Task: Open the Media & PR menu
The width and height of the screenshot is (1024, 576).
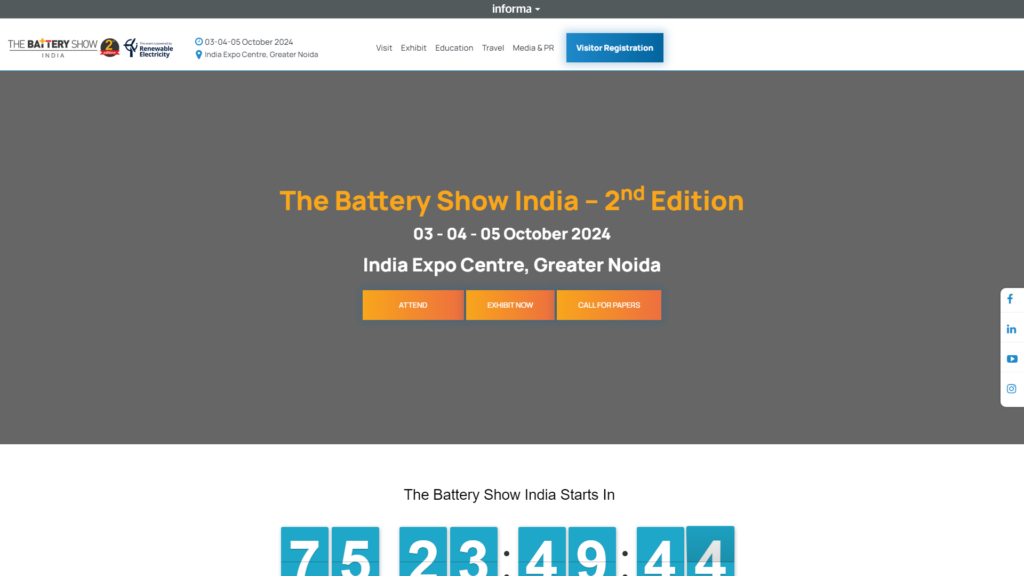Action: [533, 48]
